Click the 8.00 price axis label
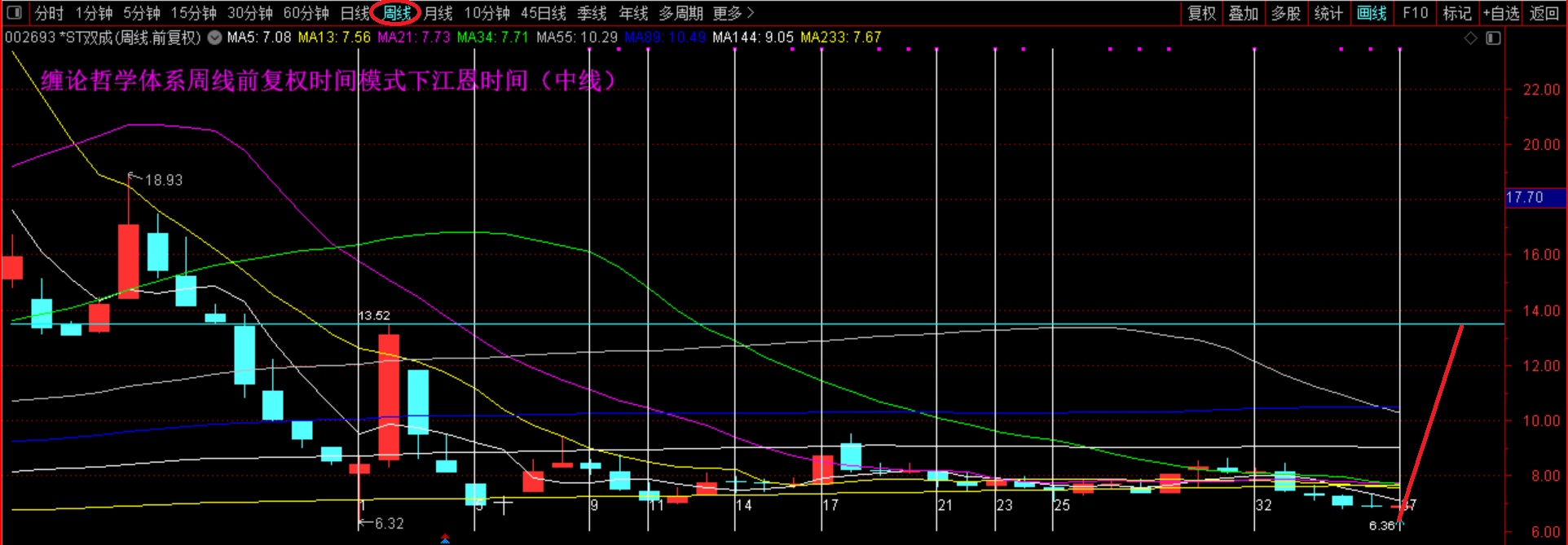 click(1545, 476)
